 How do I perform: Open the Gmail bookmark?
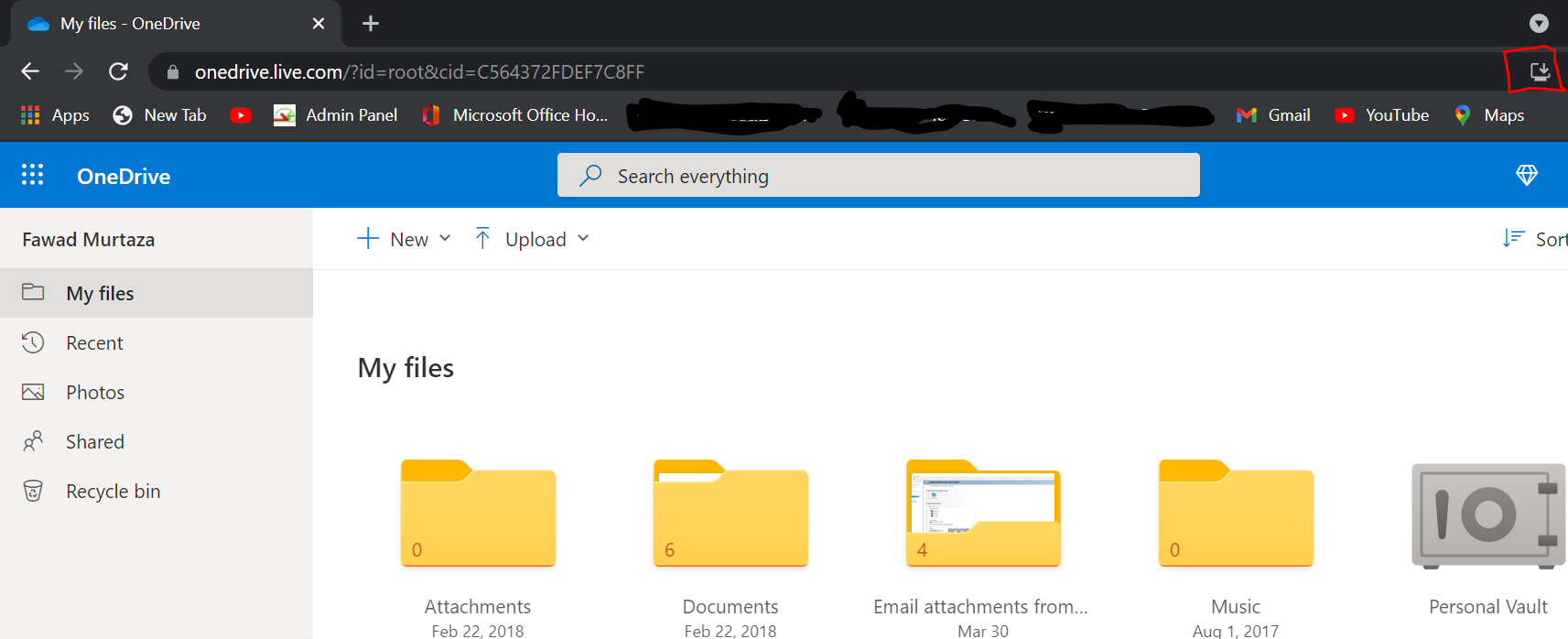1273,115
